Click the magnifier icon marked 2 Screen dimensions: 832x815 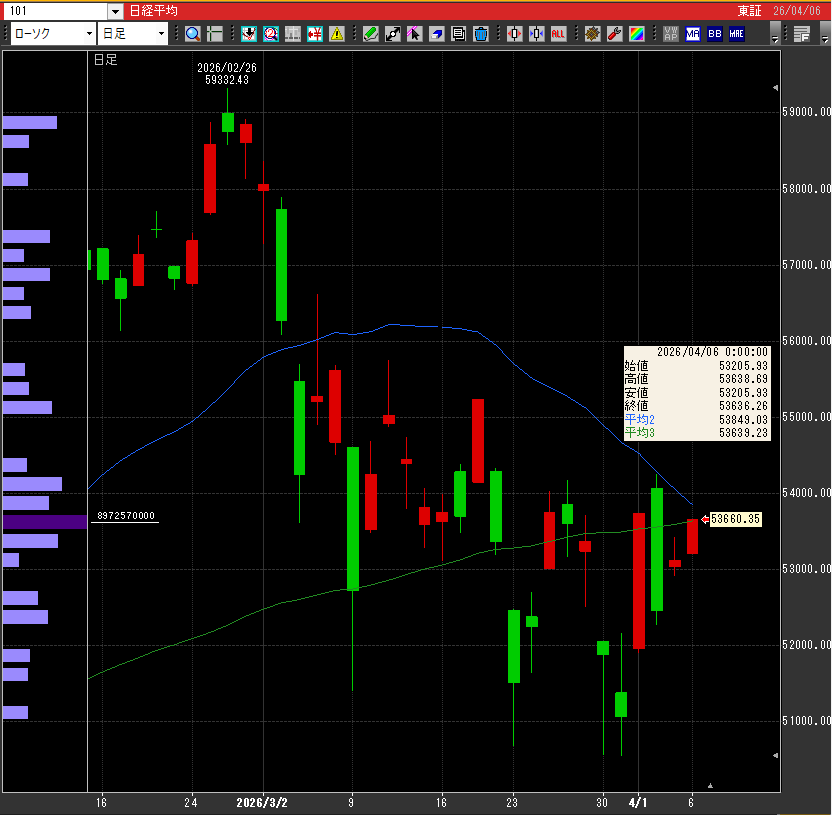coord(271,34)
